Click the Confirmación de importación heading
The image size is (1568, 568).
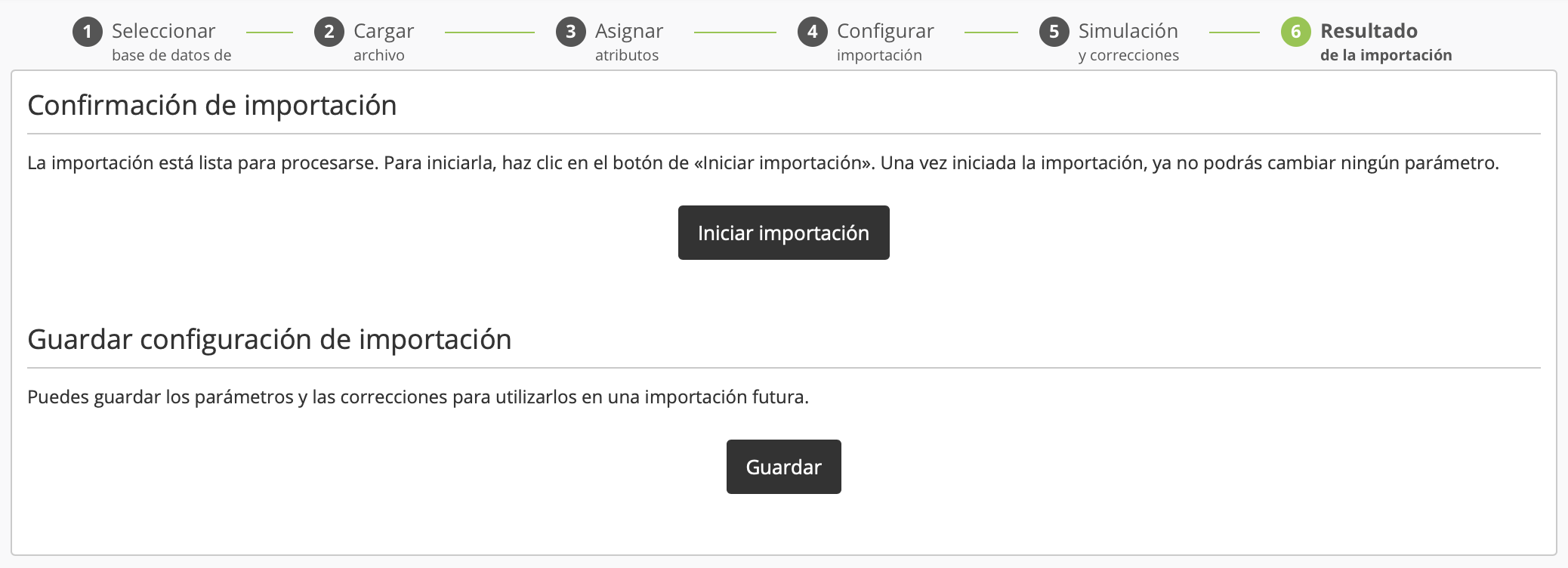[x=212, y=105]
